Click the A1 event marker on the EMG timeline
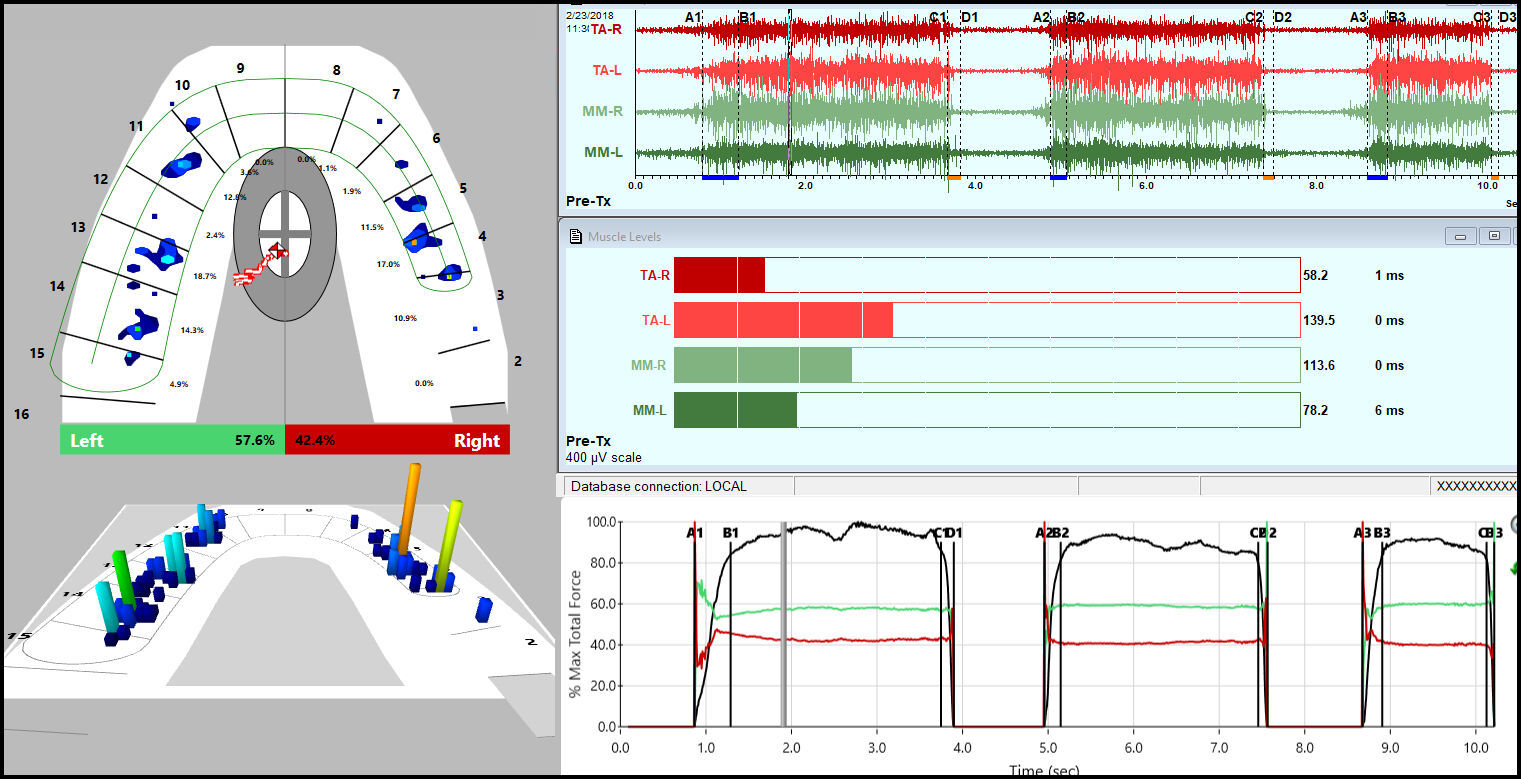 pyautogui.click(x=696, y=16)
